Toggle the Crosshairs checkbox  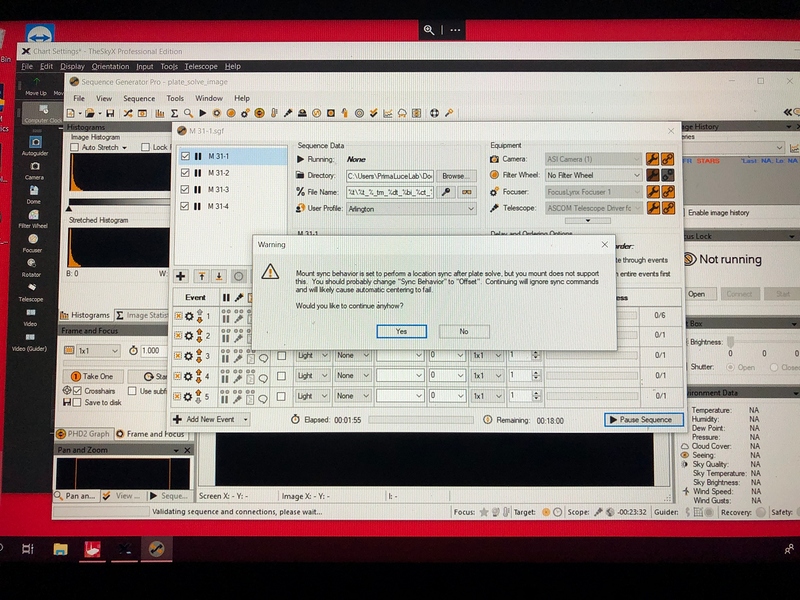78,391
